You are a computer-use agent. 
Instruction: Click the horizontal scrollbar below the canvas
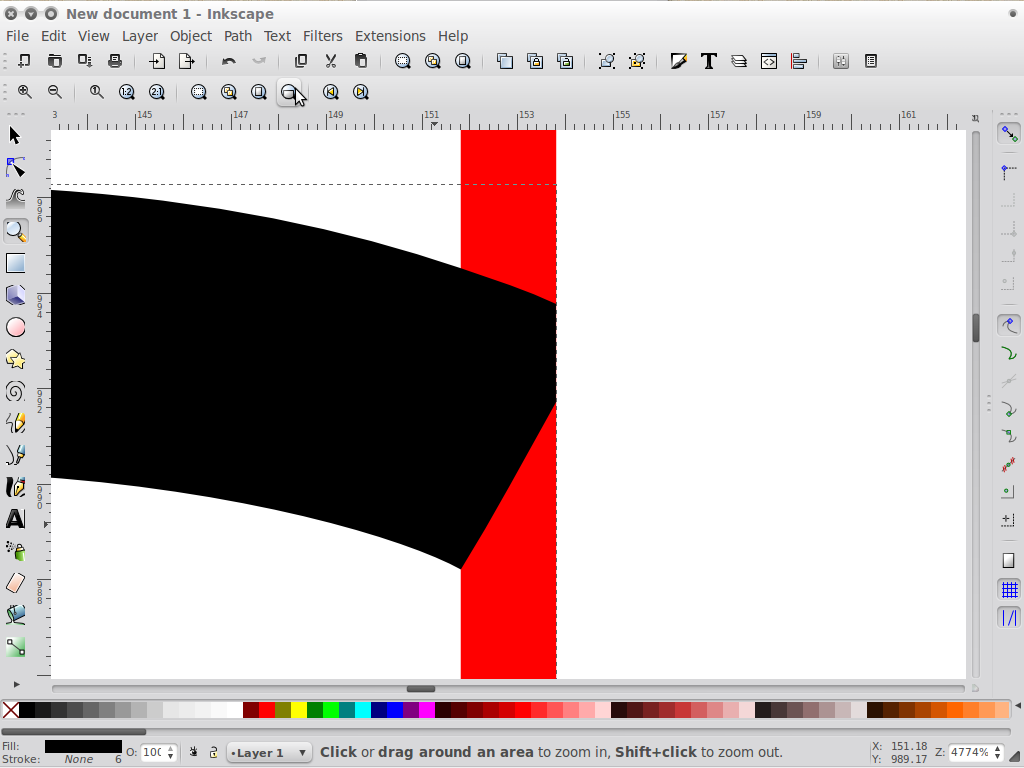[420, 688]
